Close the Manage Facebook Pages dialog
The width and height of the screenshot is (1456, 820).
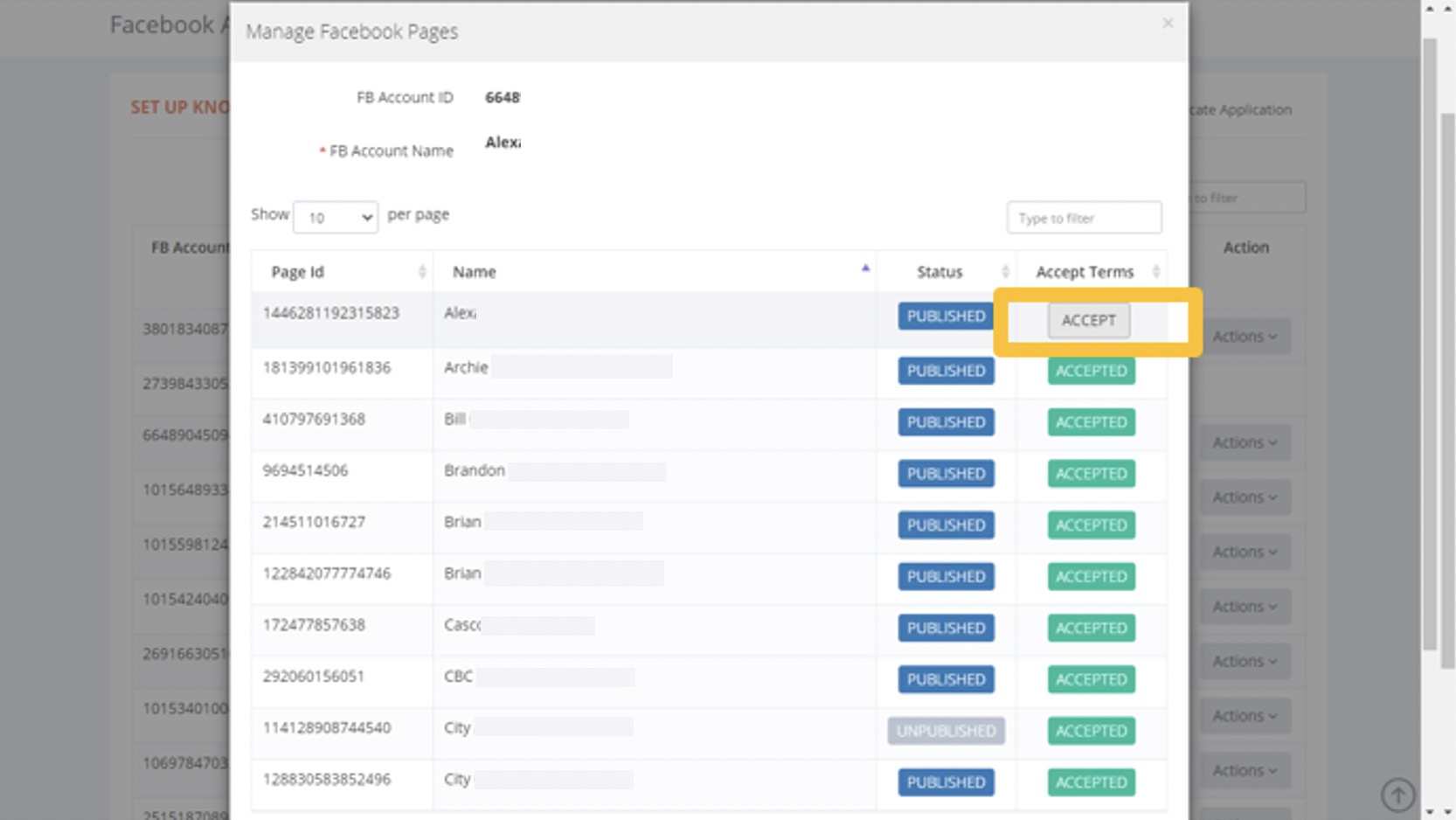[x=1167, y=24]
